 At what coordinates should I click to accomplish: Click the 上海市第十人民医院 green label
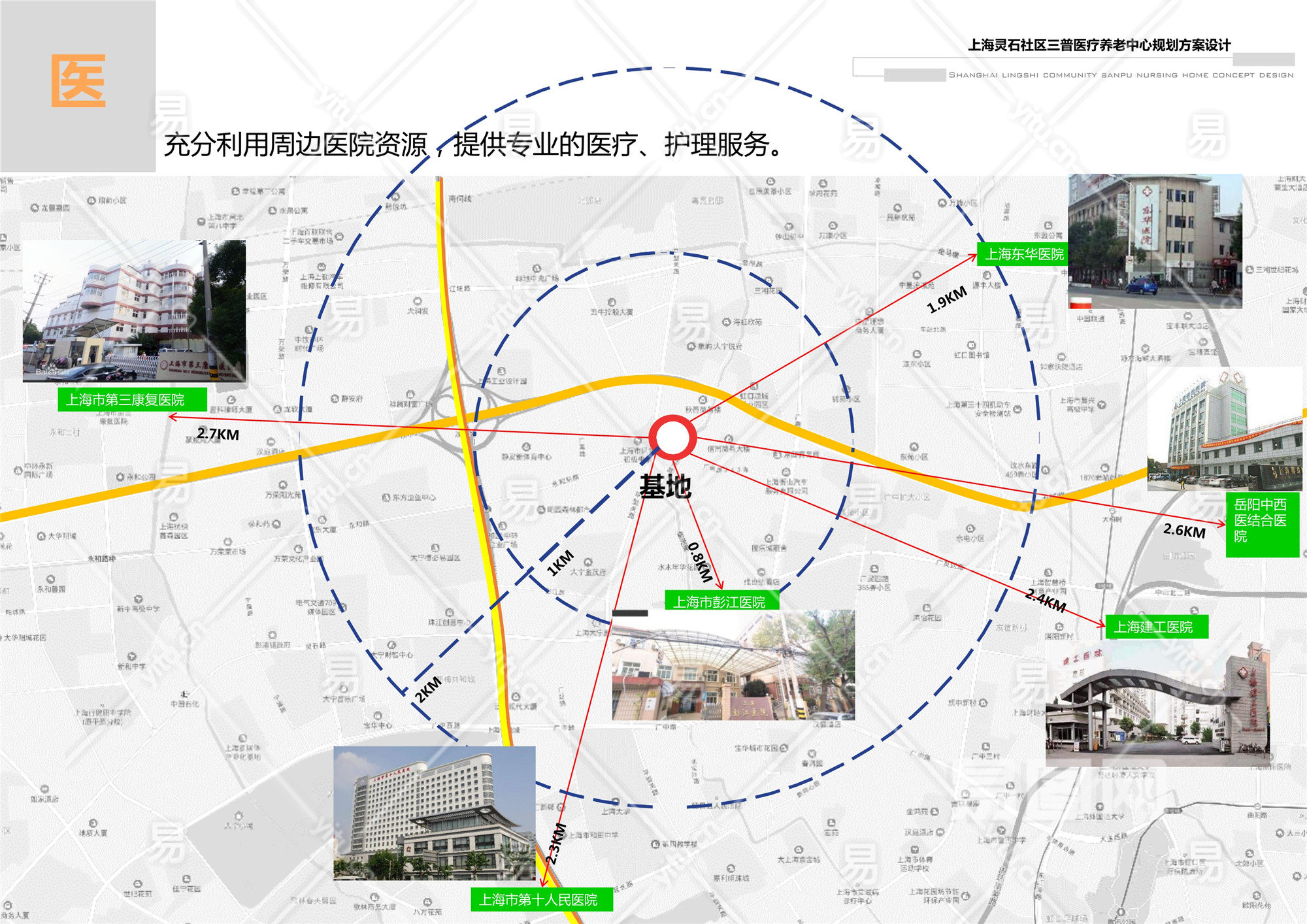tap(541, 899)
